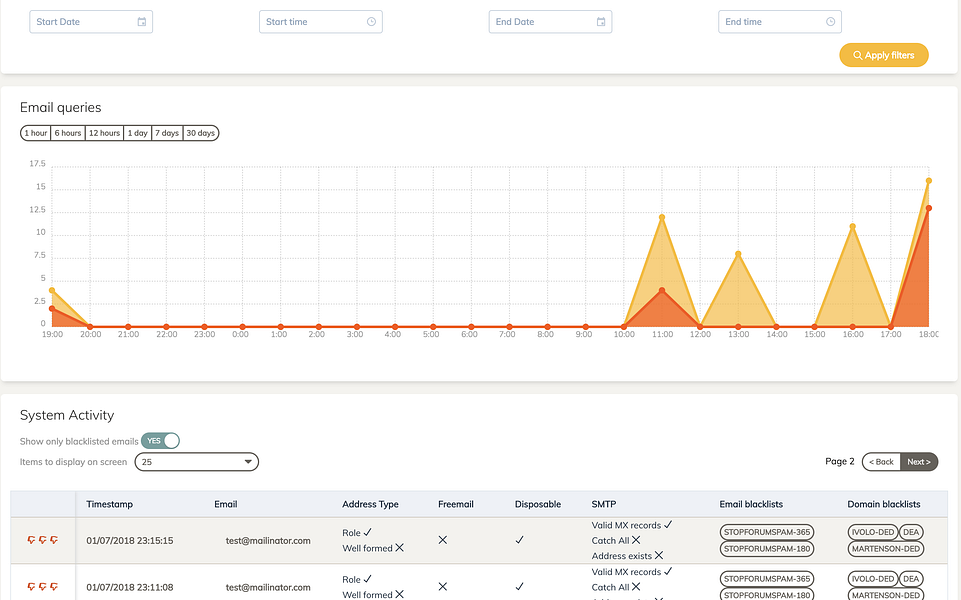Go to Next page of results
The height and width of the screenshot is (600, 961).
coord(919,462)
